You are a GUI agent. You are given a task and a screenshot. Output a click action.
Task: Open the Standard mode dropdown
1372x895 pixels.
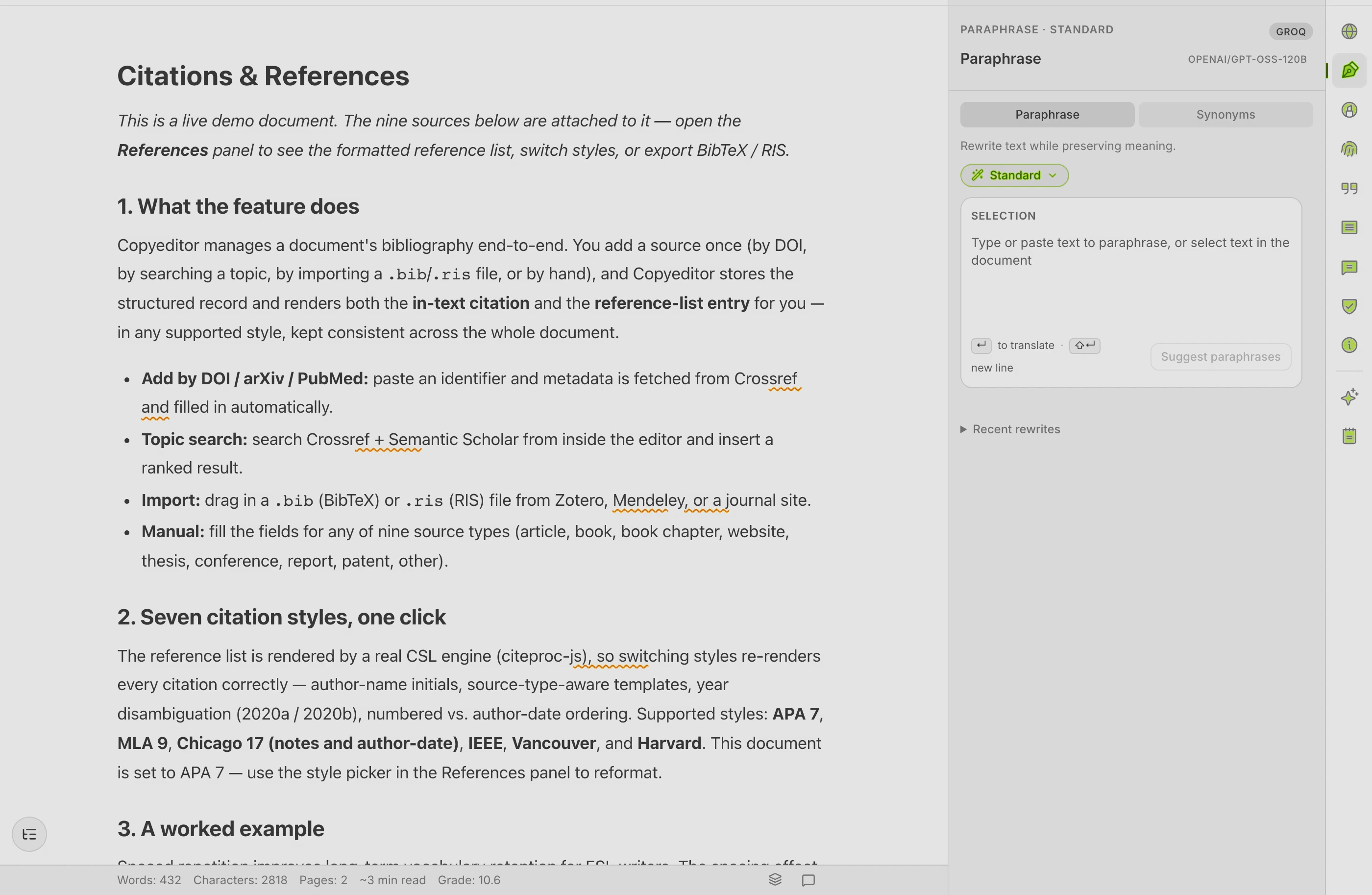1014,175
